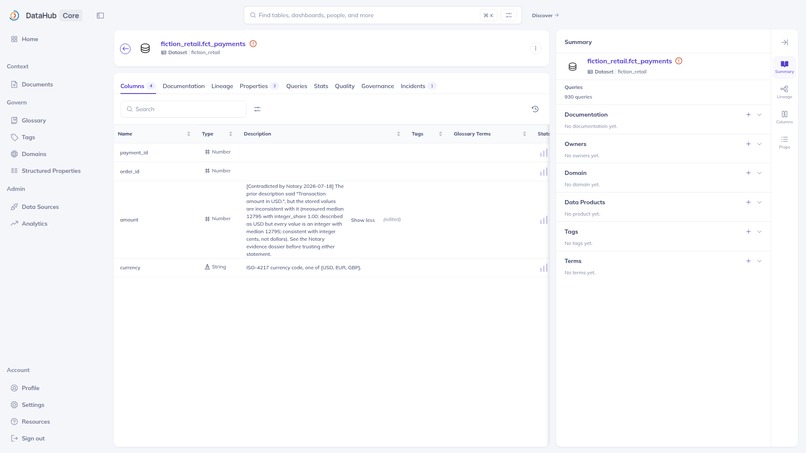The height and width of the screenshot is (453, 806).
Task: Add a glossary term with the plus button in Summary
Action: click(748, 261)
